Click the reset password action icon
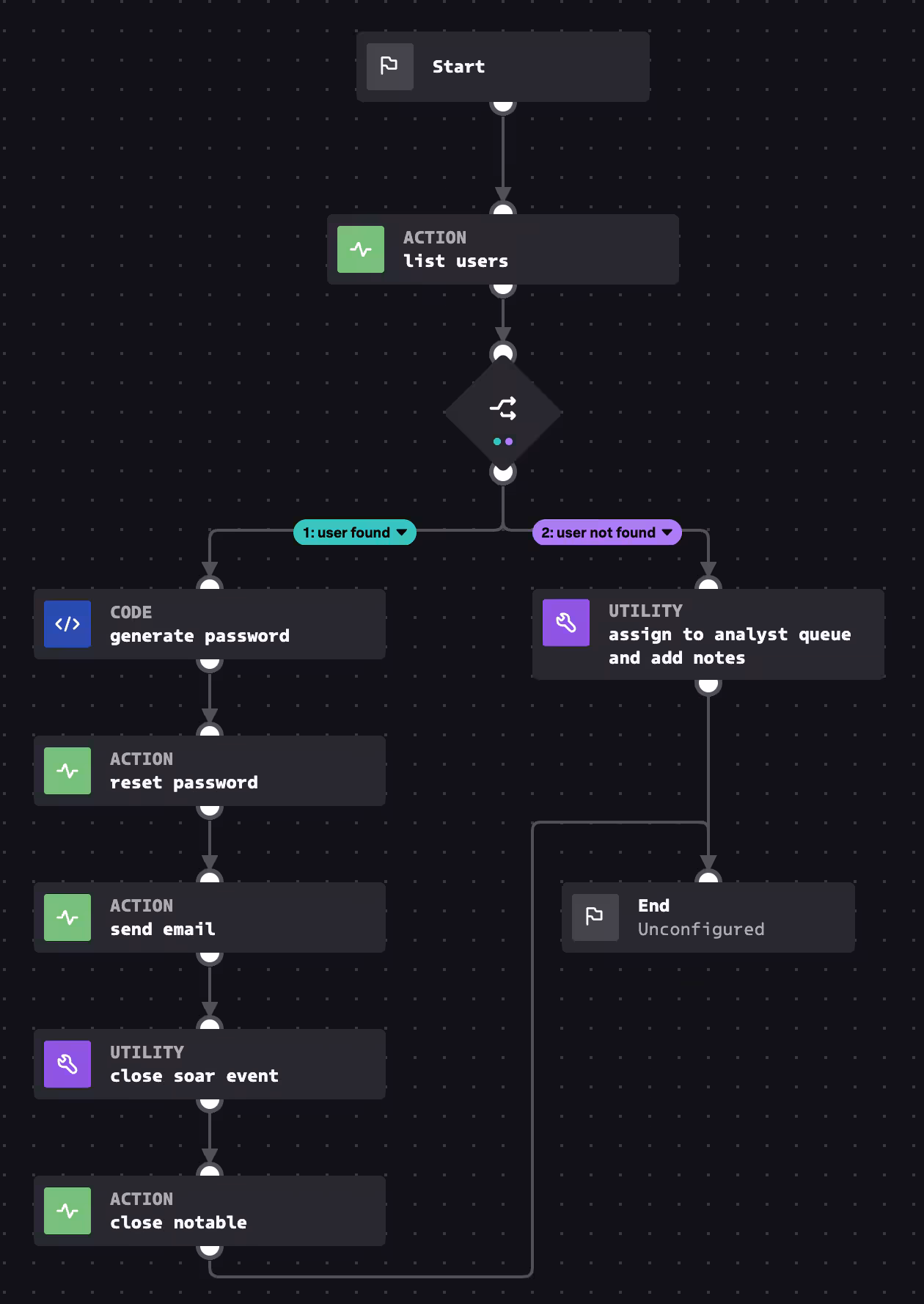This screenshot has width=924, height=1304. [67, 771]
